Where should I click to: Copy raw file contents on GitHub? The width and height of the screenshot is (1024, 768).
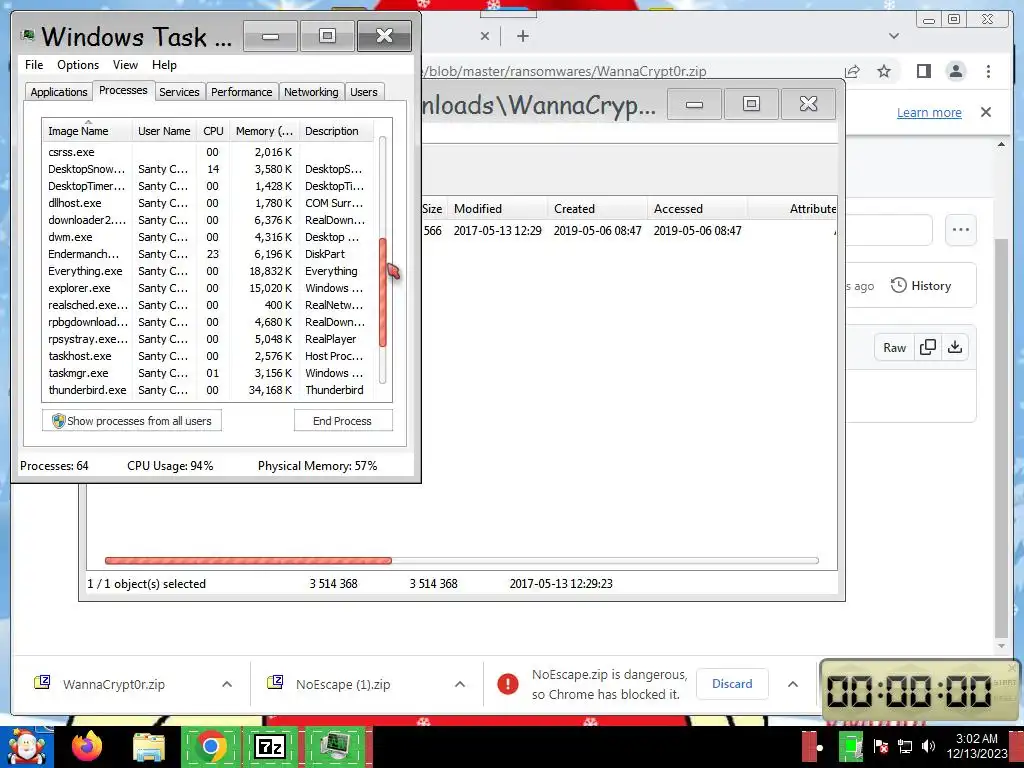[928, 347]
